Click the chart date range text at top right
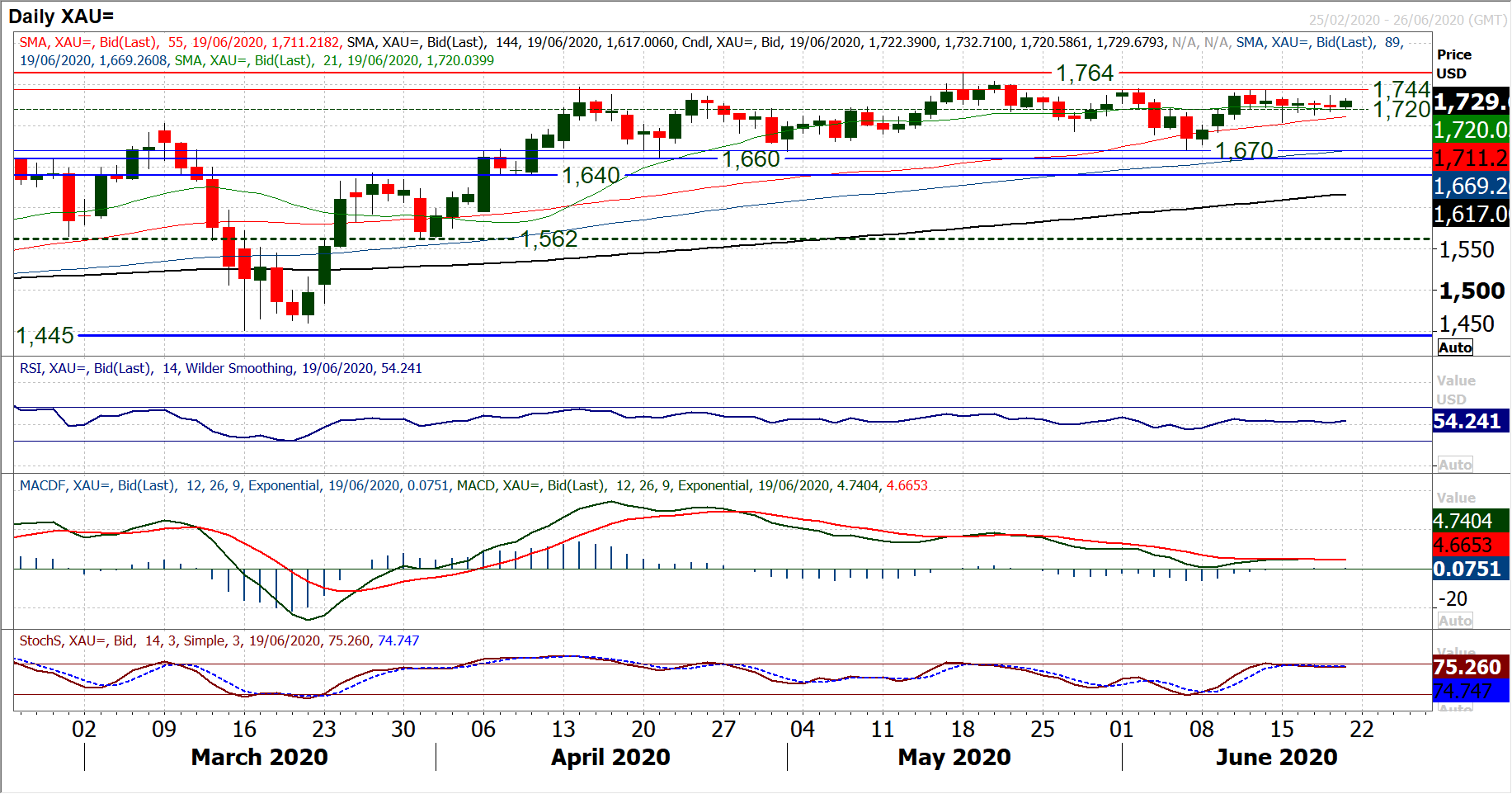This screenshot has width=1512, height=794. point(1407,20)
